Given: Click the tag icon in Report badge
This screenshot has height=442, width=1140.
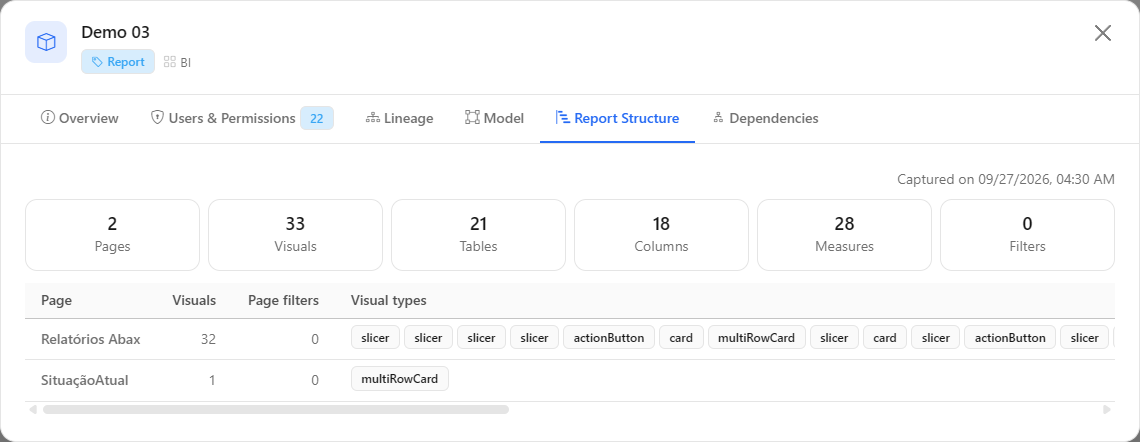Looking at the screenshot, I should (x=97, y=62).
